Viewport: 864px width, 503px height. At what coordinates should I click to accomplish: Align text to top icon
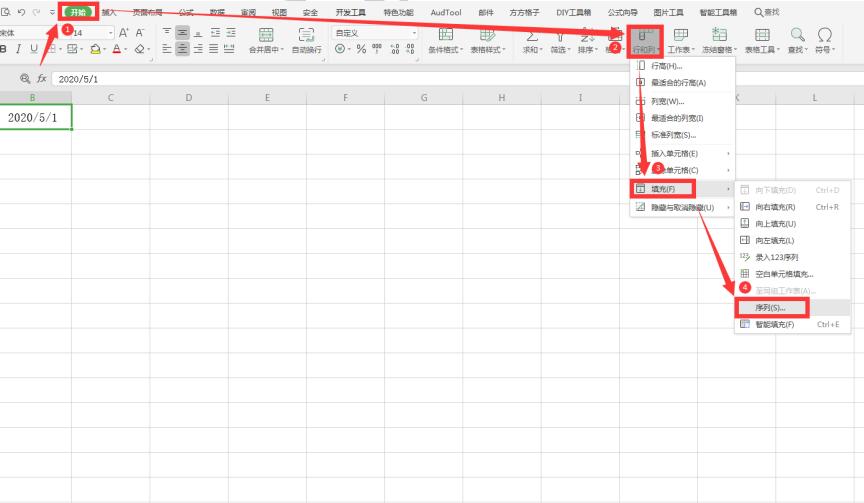pos(167,33)
